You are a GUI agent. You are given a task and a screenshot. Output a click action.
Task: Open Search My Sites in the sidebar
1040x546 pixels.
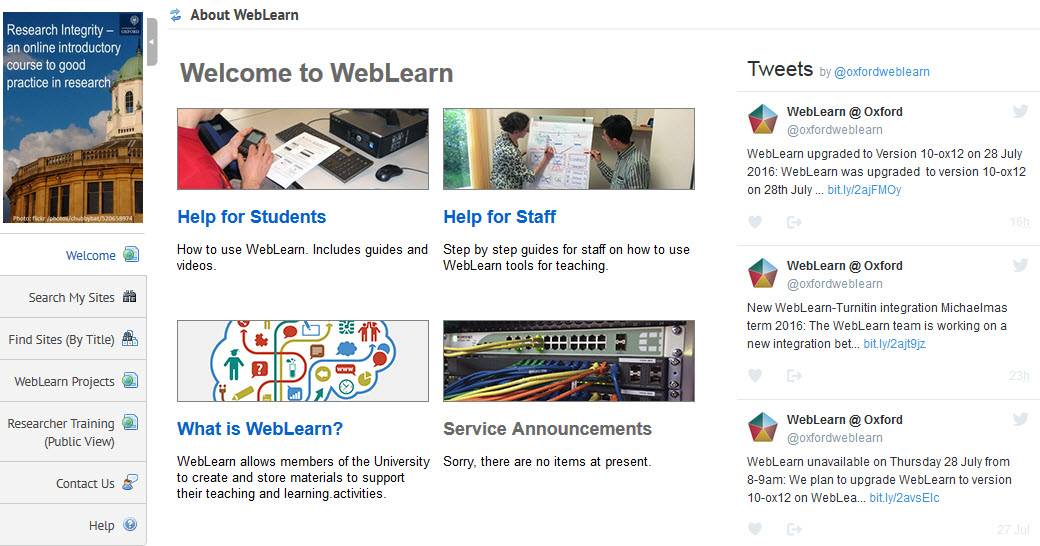click(72, 297)
